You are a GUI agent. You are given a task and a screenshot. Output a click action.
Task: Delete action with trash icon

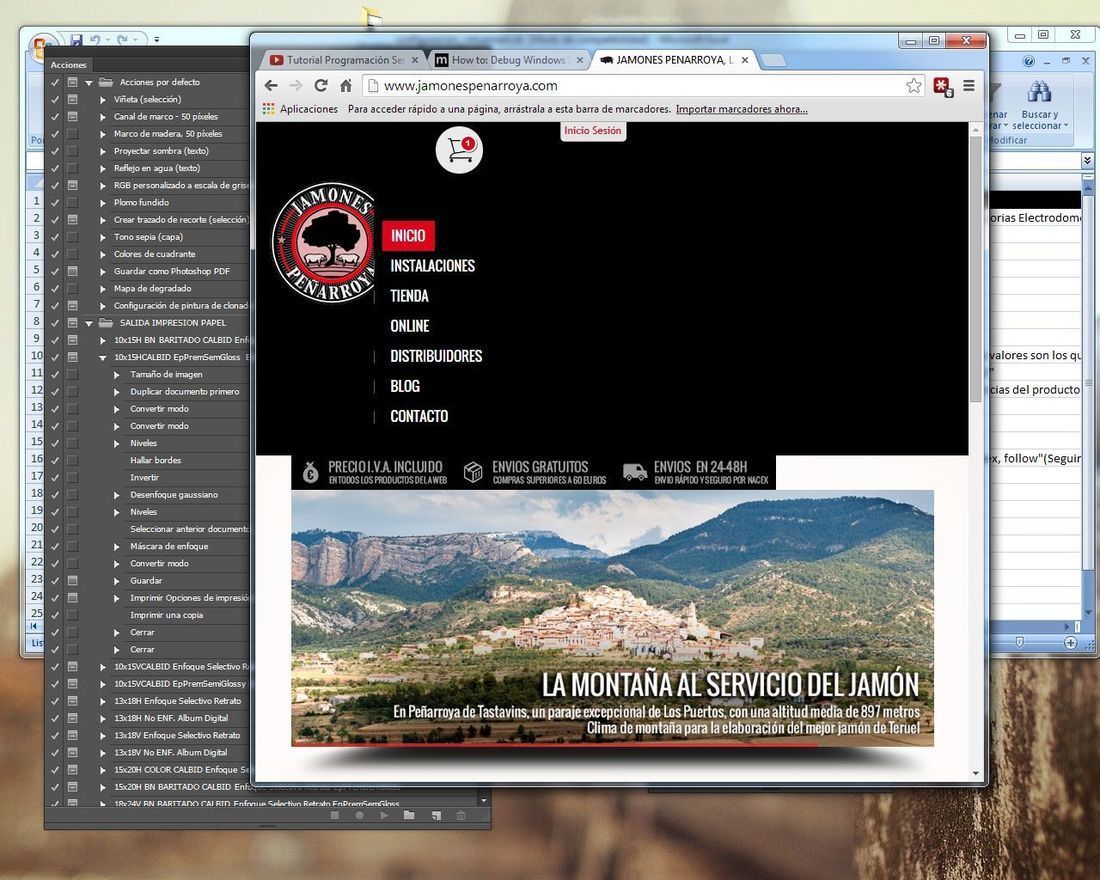[461, 815]
